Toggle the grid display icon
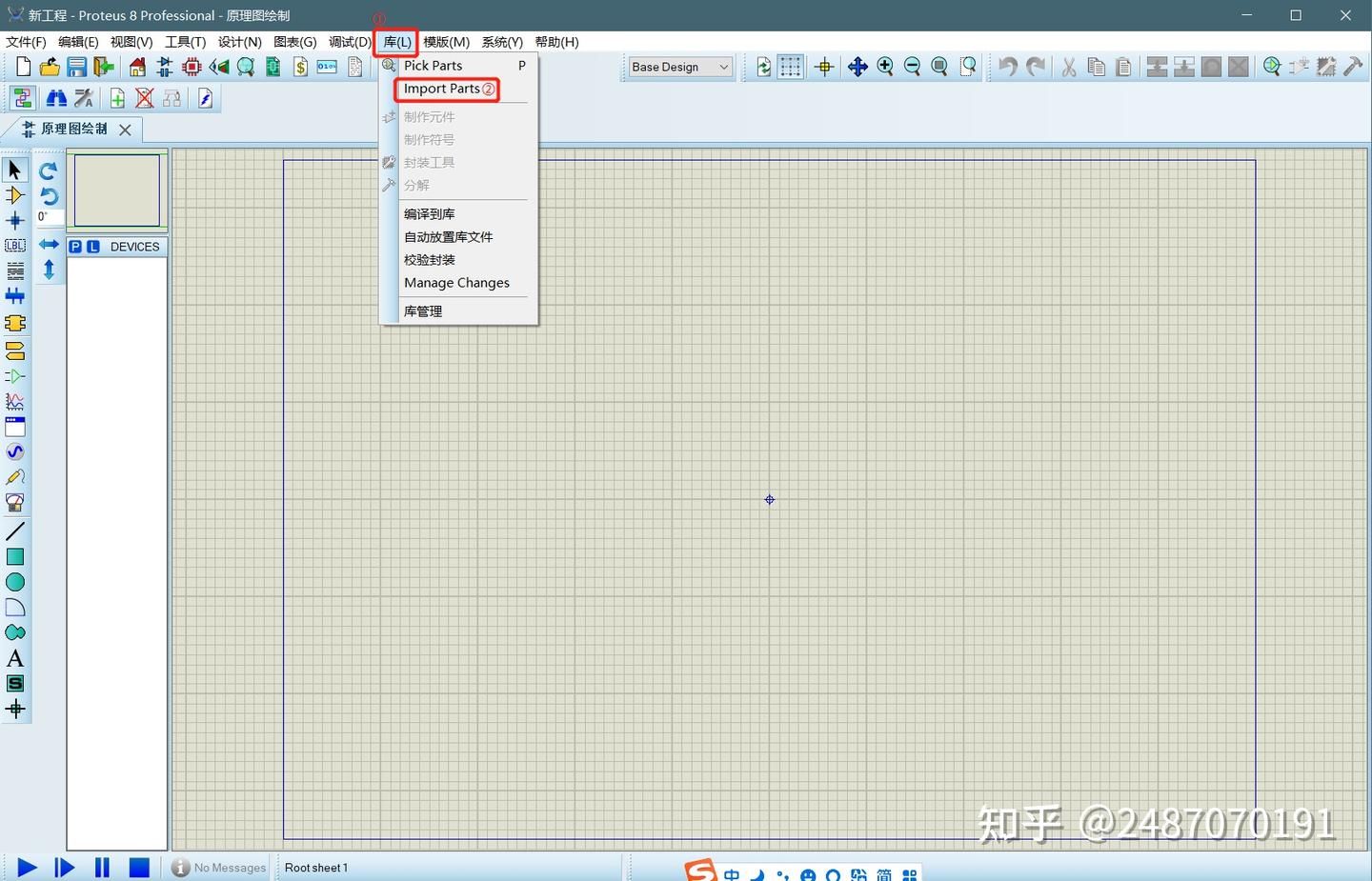1372x881 pixels. (x=791, y=67)
